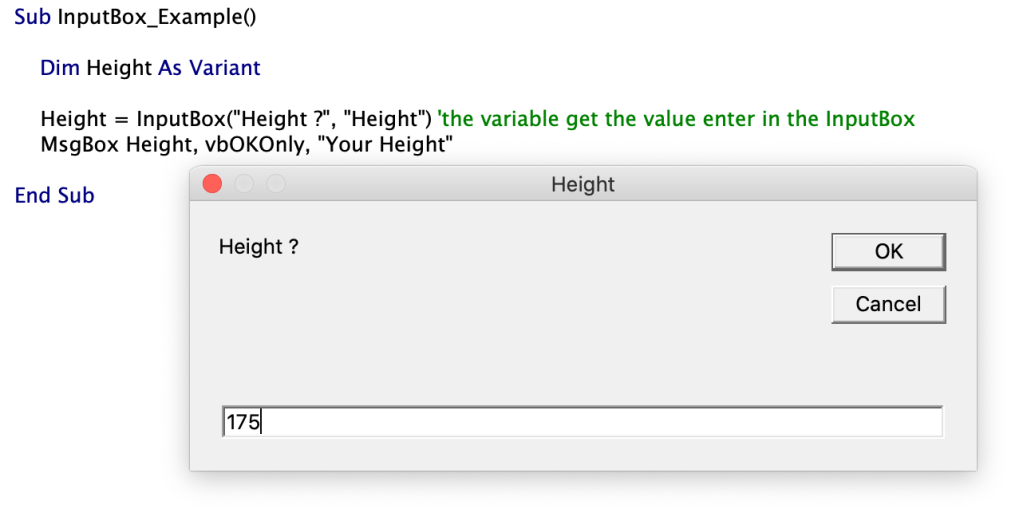Click the Height dialog title bar
Image resolution: width=1023 pixels, height=509 pixels.
click(583, 184)
